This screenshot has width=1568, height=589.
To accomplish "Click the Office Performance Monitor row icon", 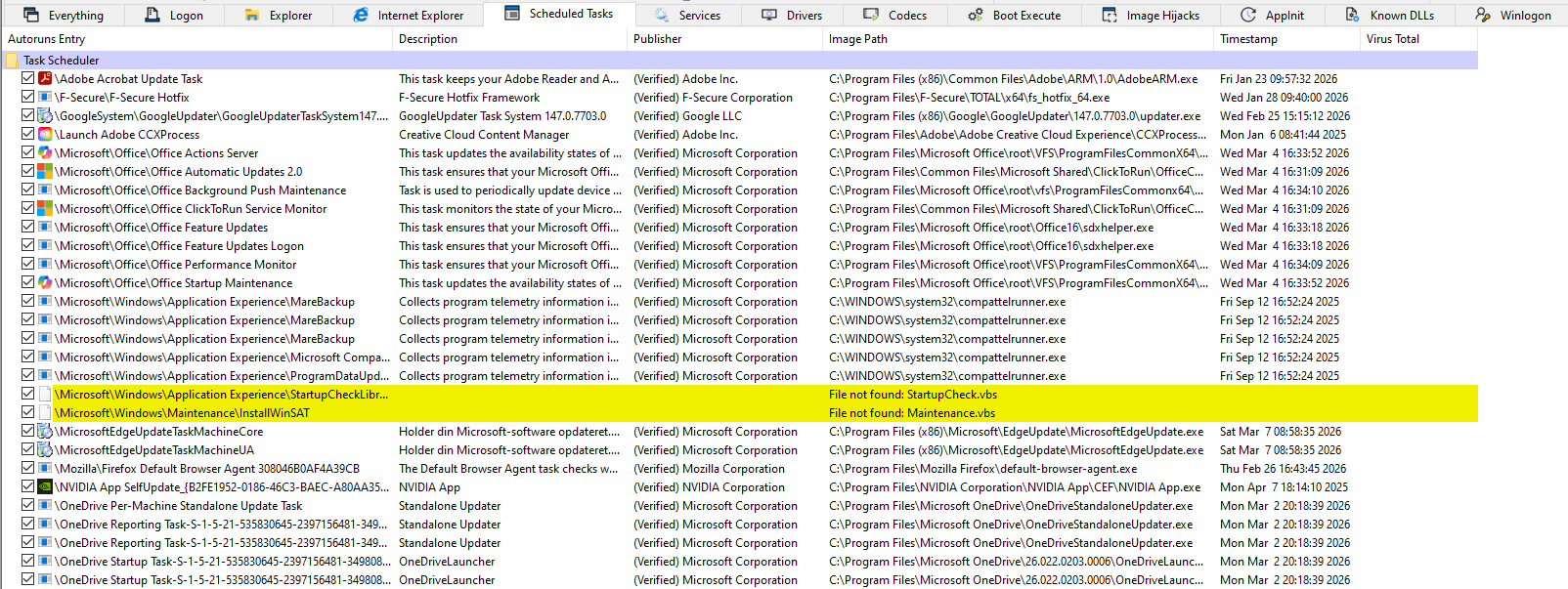I will (x=45, y=264).
